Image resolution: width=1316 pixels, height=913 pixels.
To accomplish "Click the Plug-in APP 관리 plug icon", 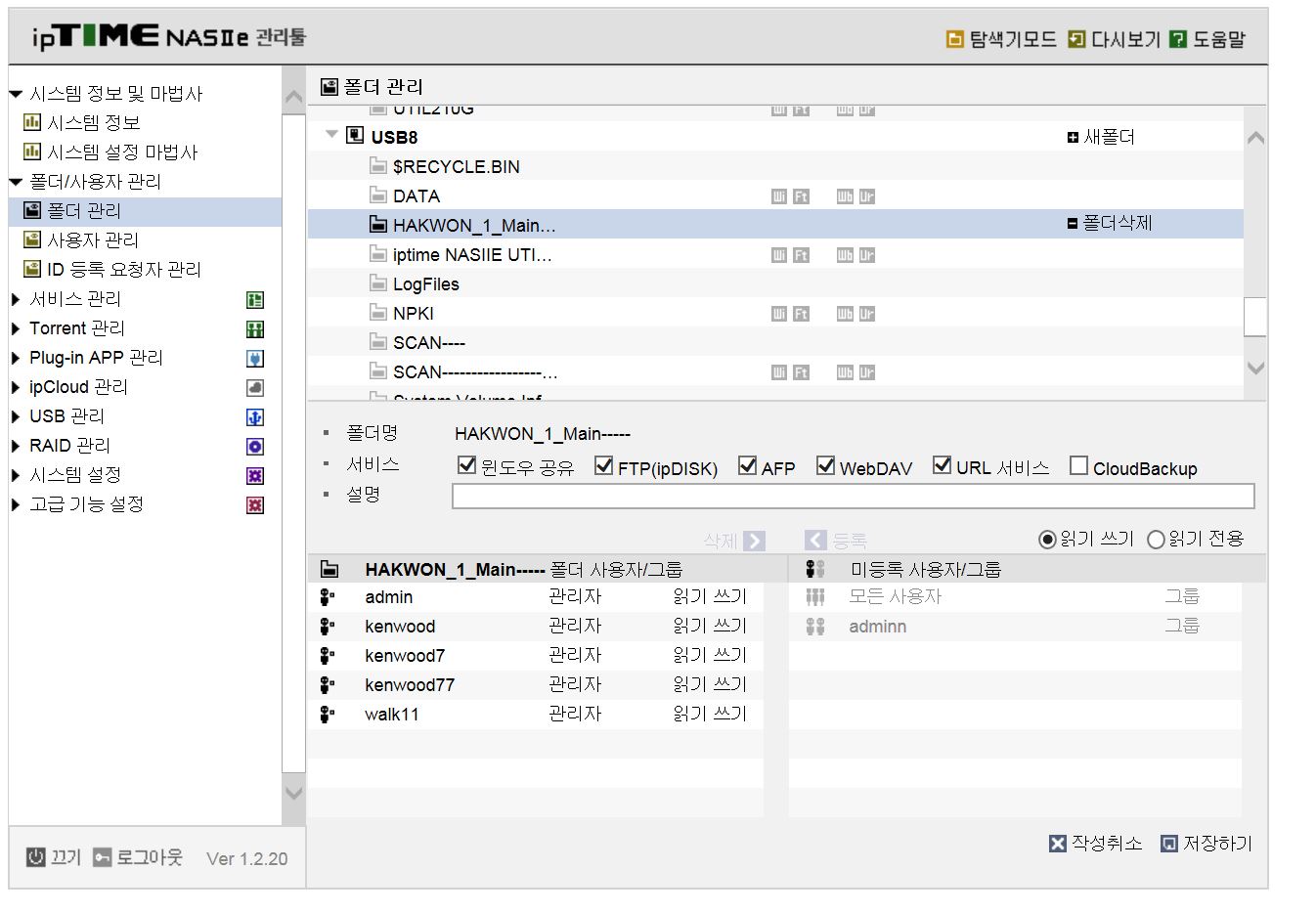I will point(255,359).
